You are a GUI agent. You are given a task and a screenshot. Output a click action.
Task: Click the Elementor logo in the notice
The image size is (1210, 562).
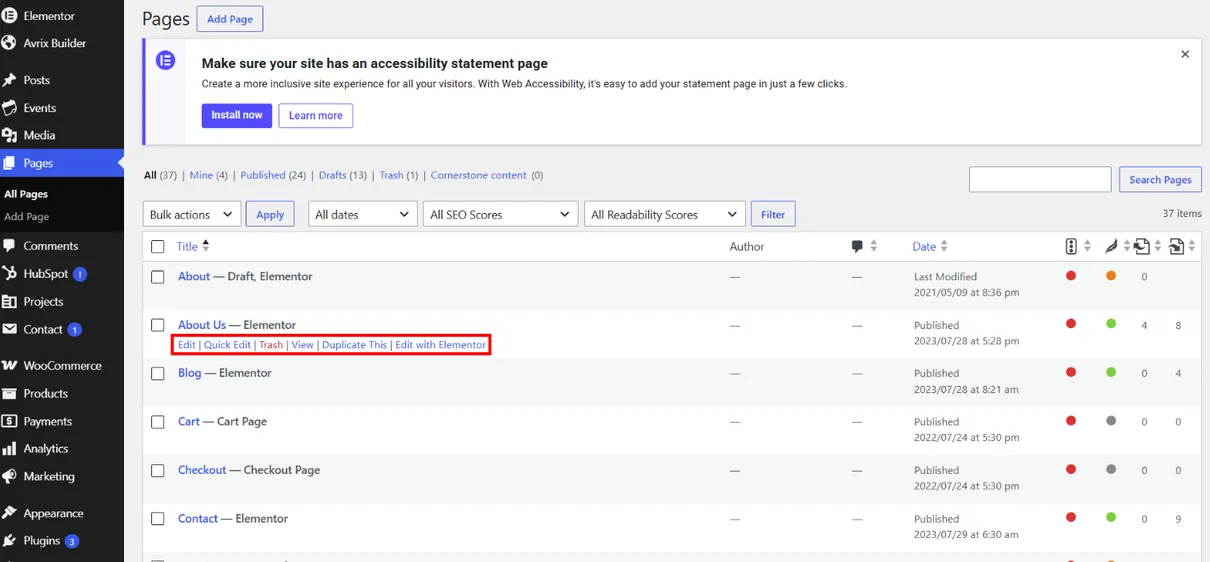(166, 61)
